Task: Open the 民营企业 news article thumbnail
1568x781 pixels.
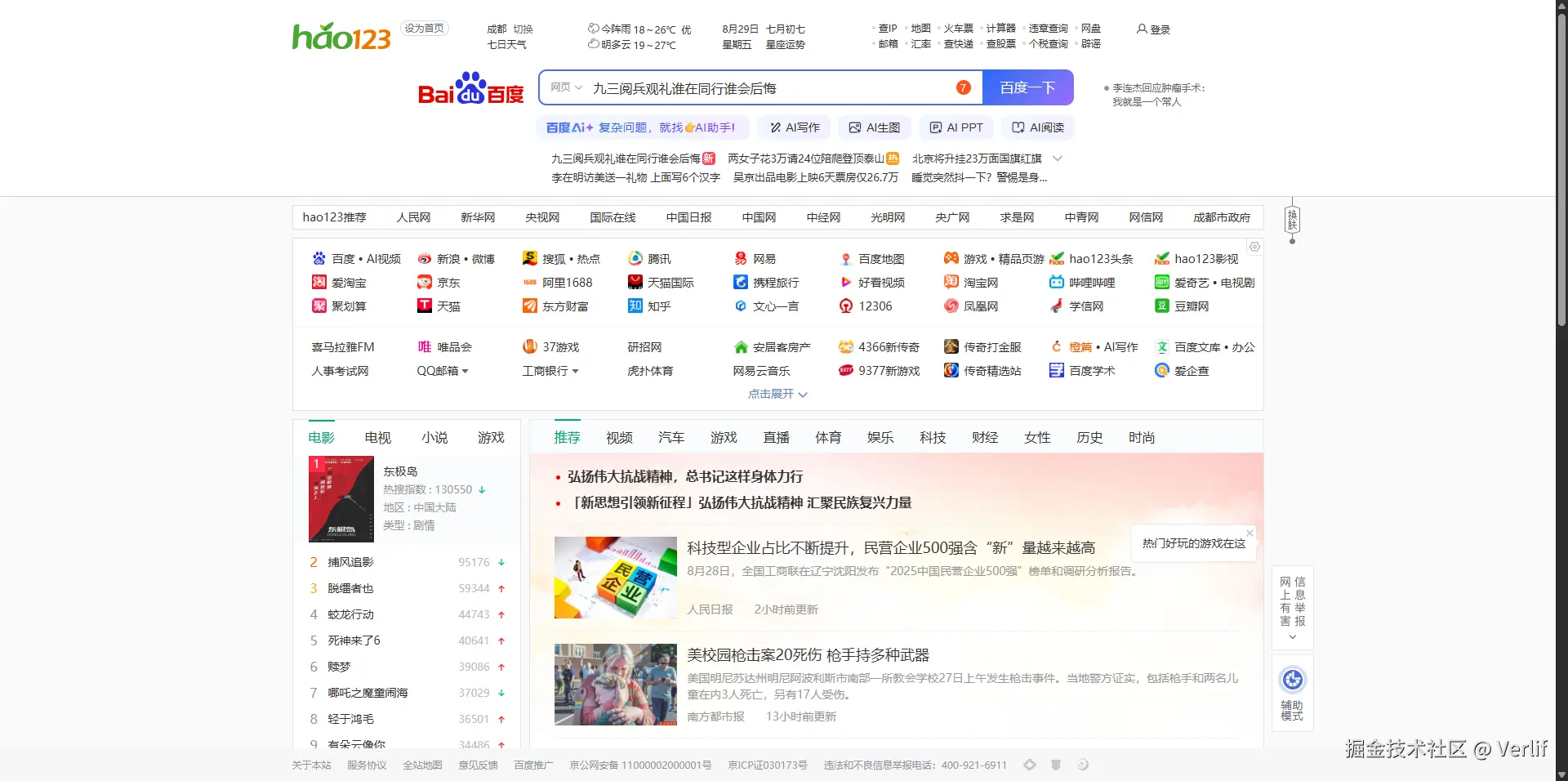Action: pos(616,578)
